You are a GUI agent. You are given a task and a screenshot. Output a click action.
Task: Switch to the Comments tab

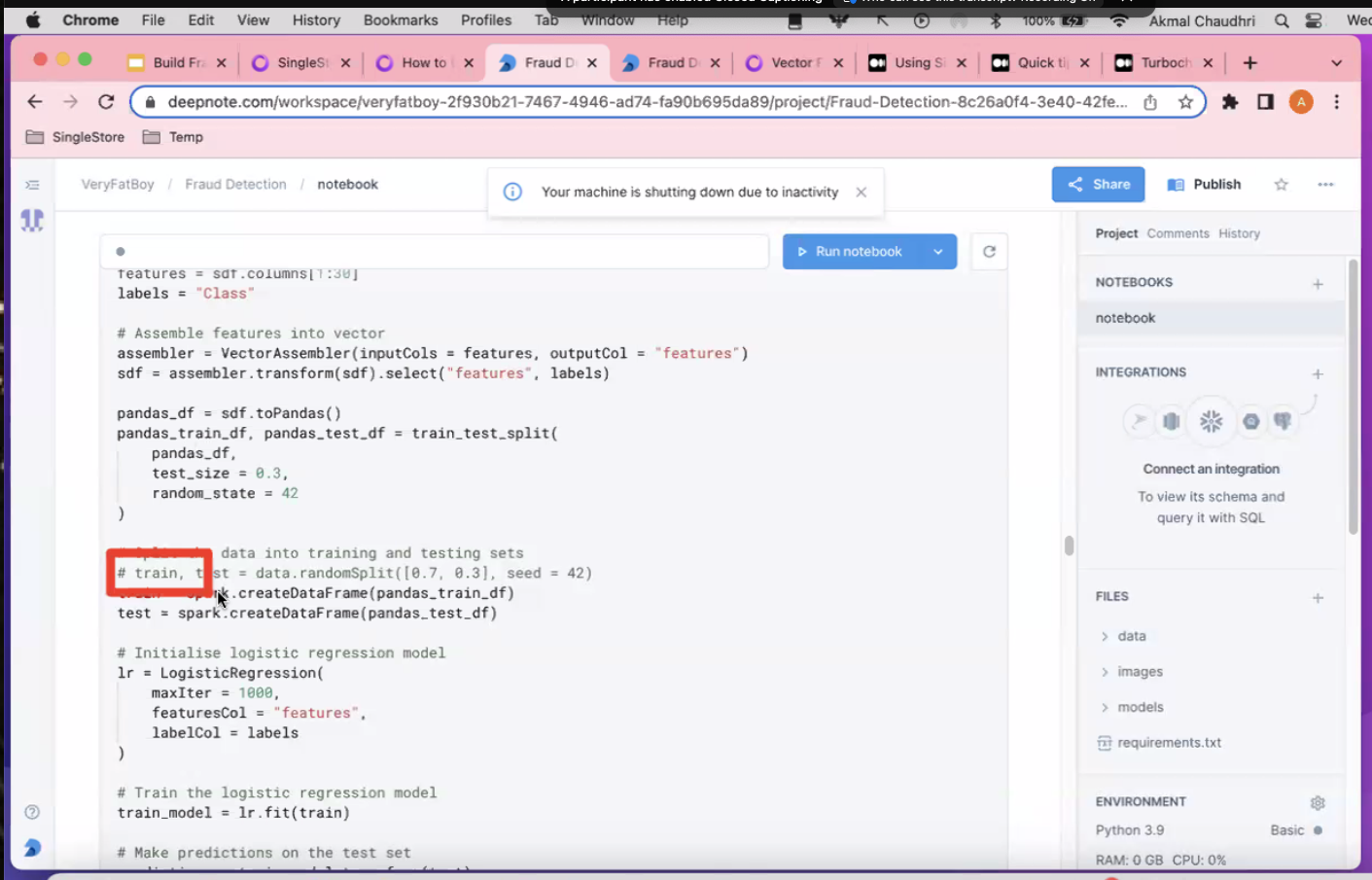pos(1178,233)
